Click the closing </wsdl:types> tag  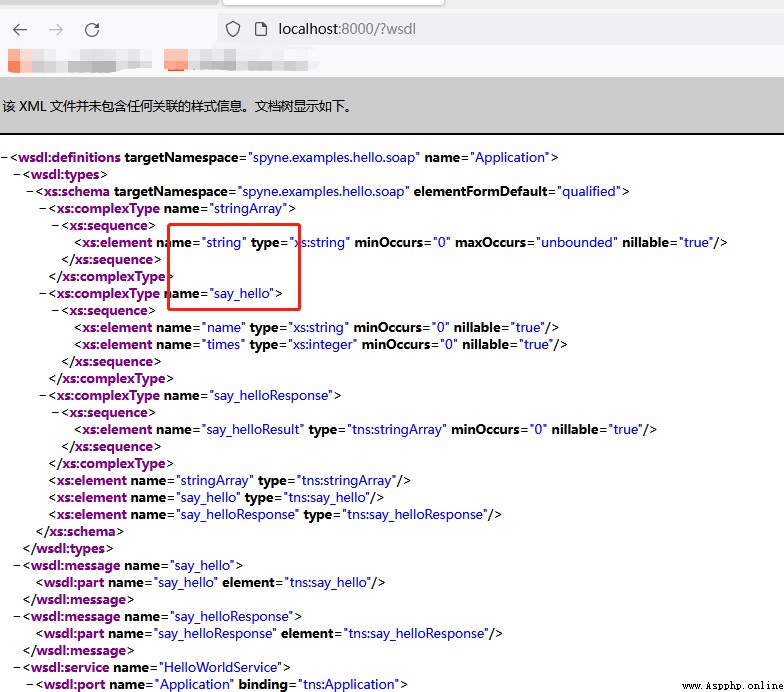click(x=68, y=548)
